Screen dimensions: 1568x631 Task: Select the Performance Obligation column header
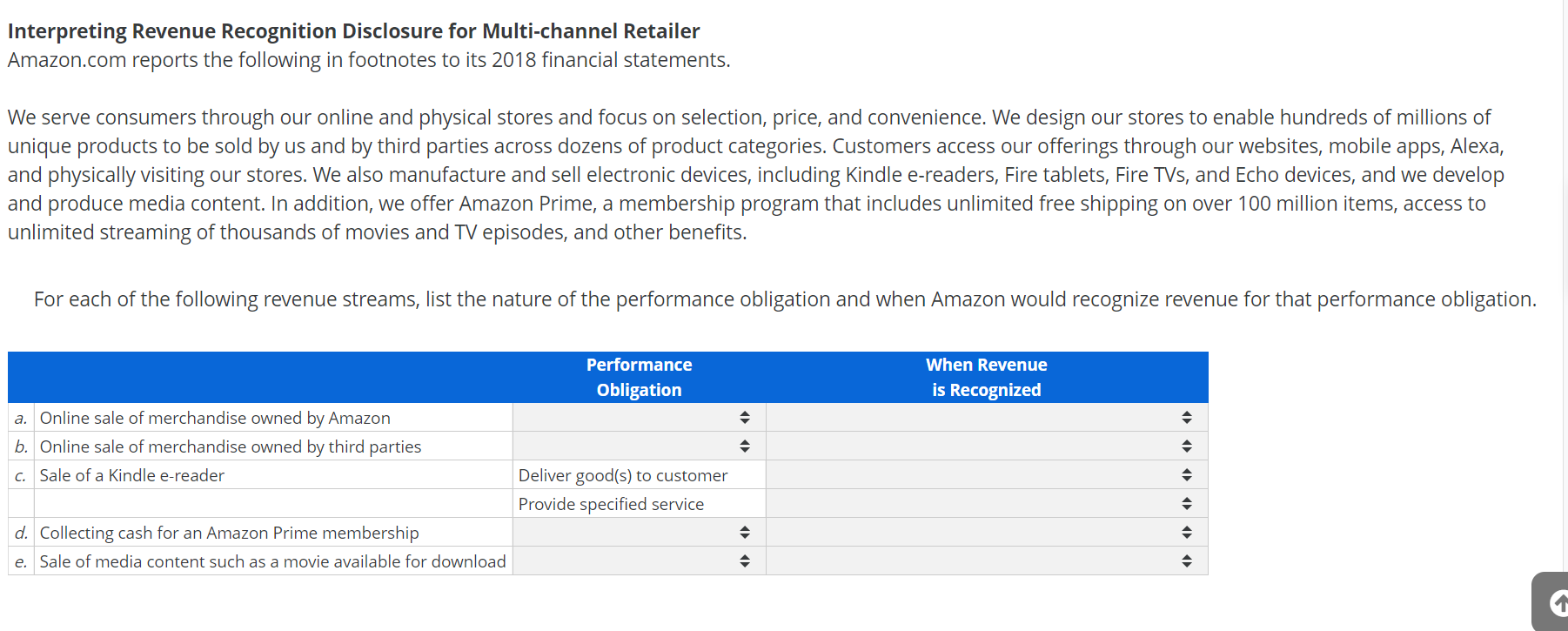point(639,377)
